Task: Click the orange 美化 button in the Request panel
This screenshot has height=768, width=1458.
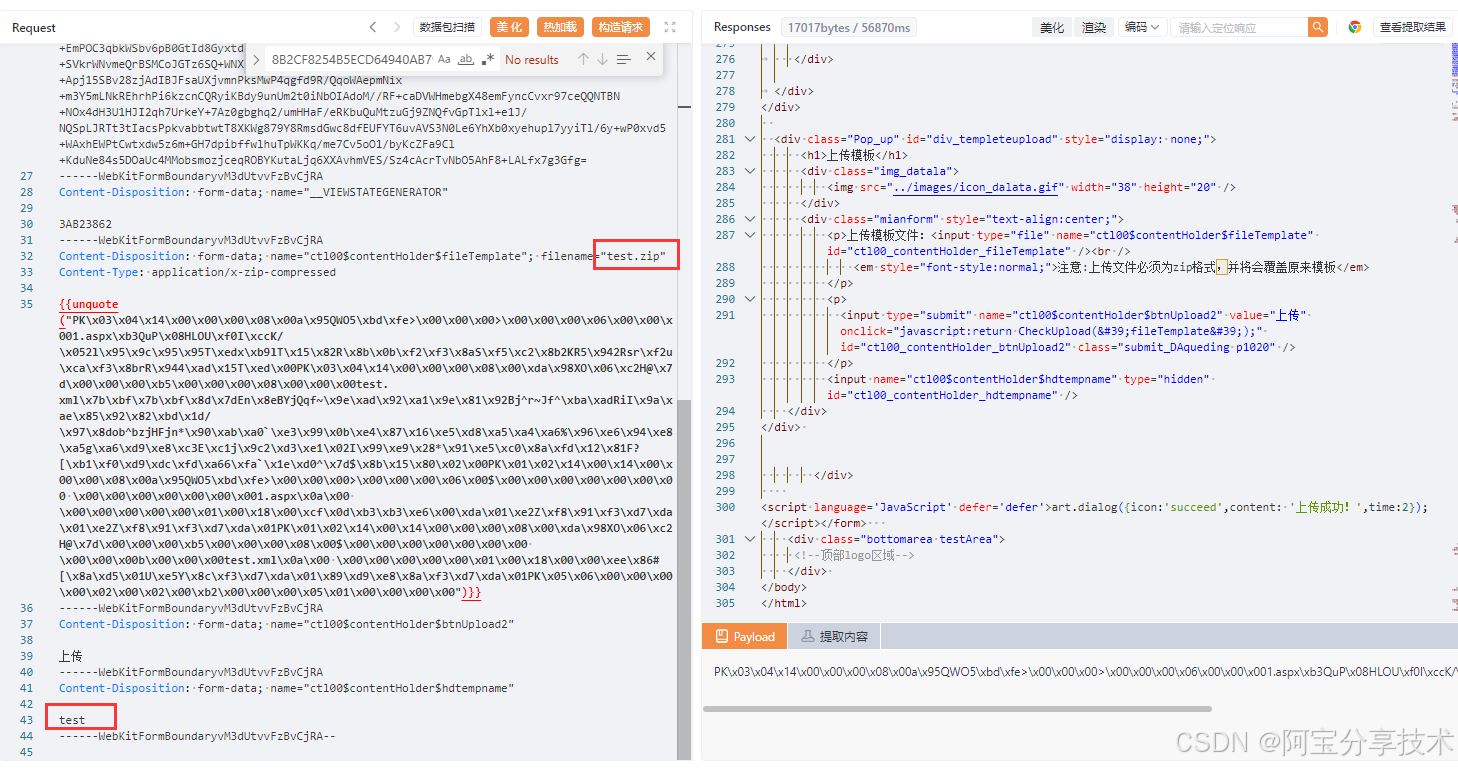Action: tap(509, 27)
